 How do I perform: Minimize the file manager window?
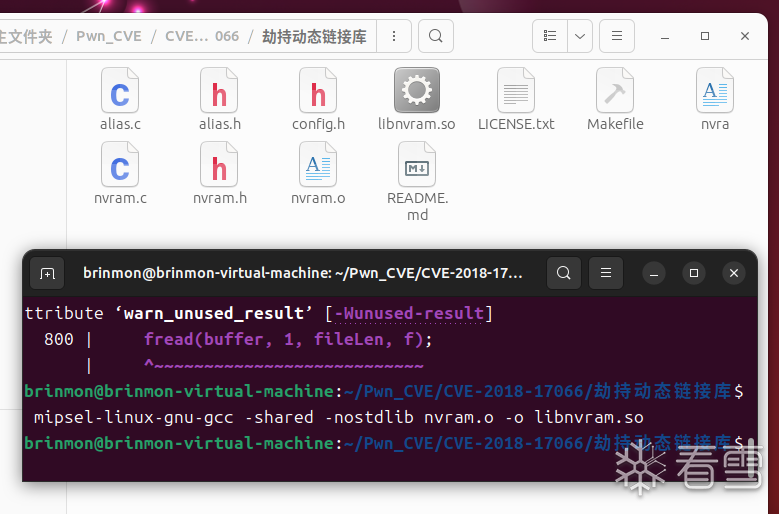coord(665,36)
